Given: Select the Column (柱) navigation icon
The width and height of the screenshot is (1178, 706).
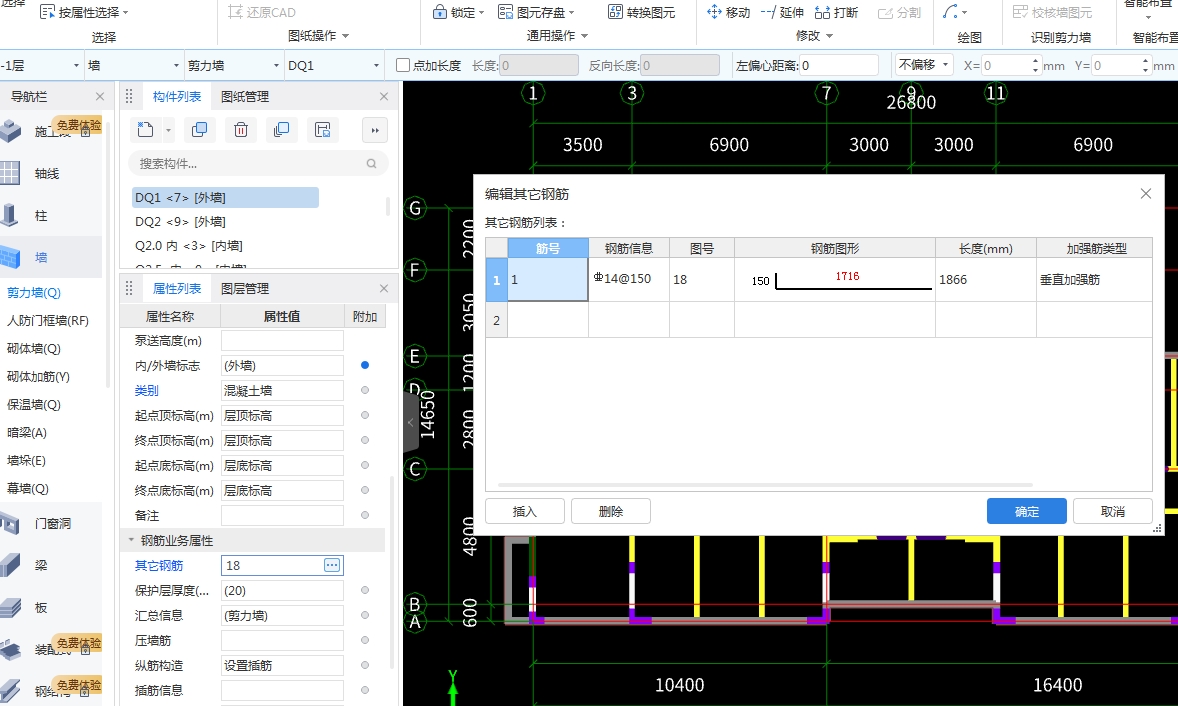Looking at the screenshot, I should pyautogui.click(x=10, y=216).
